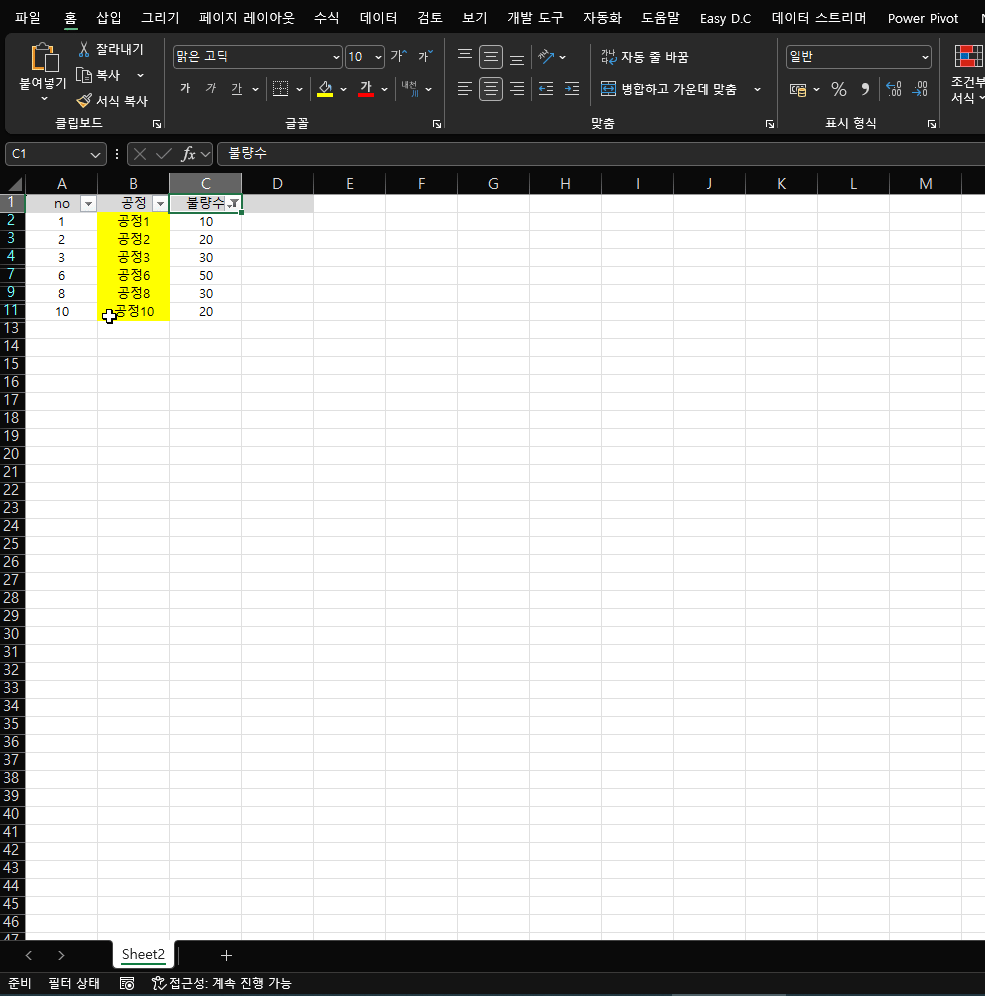The image size is (985, 996).
Task: Toggle italic text formatting
Action: (x=210, y=89)
